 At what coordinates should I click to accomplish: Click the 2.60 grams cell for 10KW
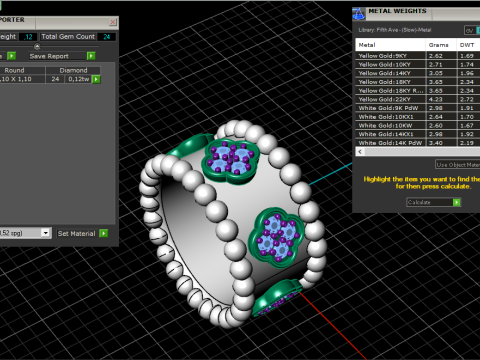[x=441, y=125]
